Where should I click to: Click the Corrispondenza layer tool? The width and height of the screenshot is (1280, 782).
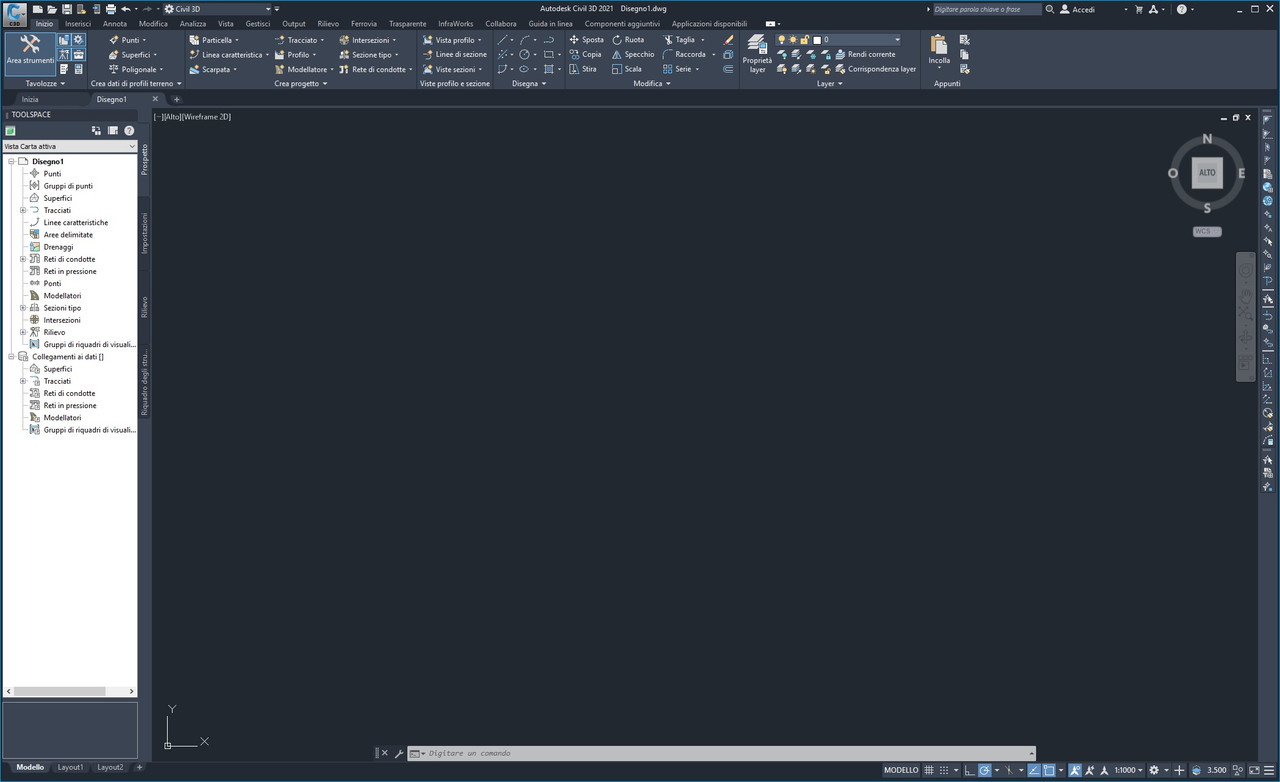click(x=875, y=69)
